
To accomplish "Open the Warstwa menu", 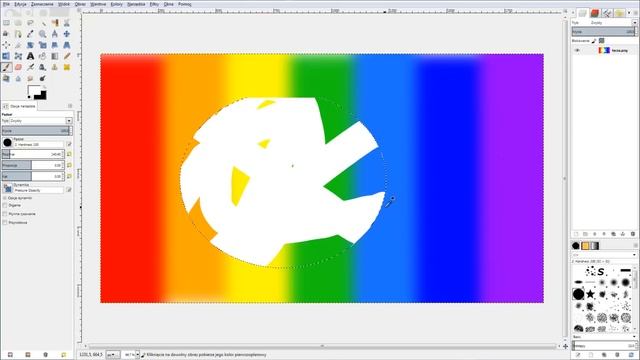I will 98,4.
